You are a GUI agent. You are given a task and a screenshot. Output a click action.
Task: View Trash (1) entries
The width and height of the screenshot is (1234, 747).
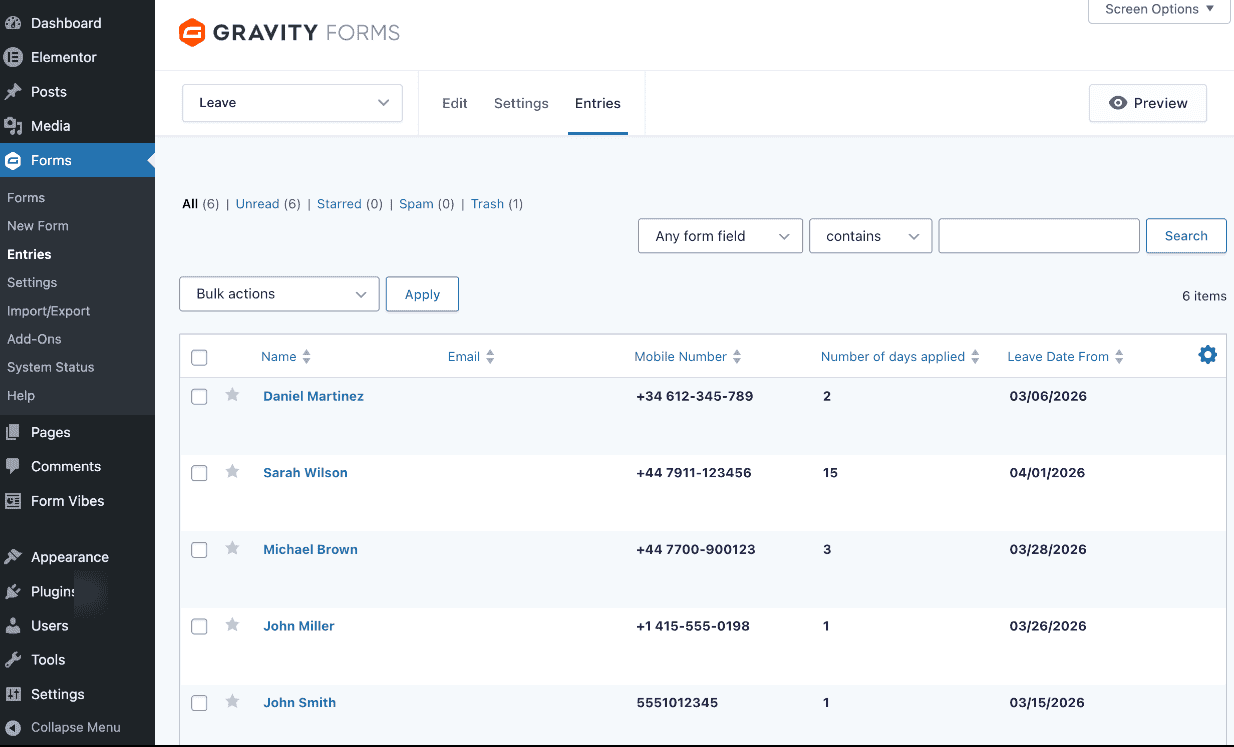click(x=497, y=204)
